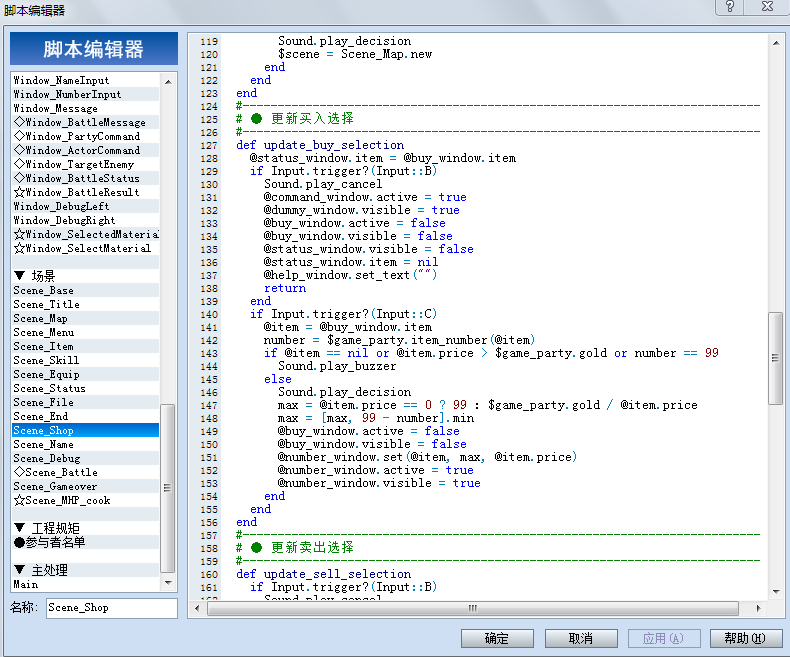The height and width of the screenshot is (657, 790).
Task: Click the $scene = Scene_Map.new line
Action: 355,54
